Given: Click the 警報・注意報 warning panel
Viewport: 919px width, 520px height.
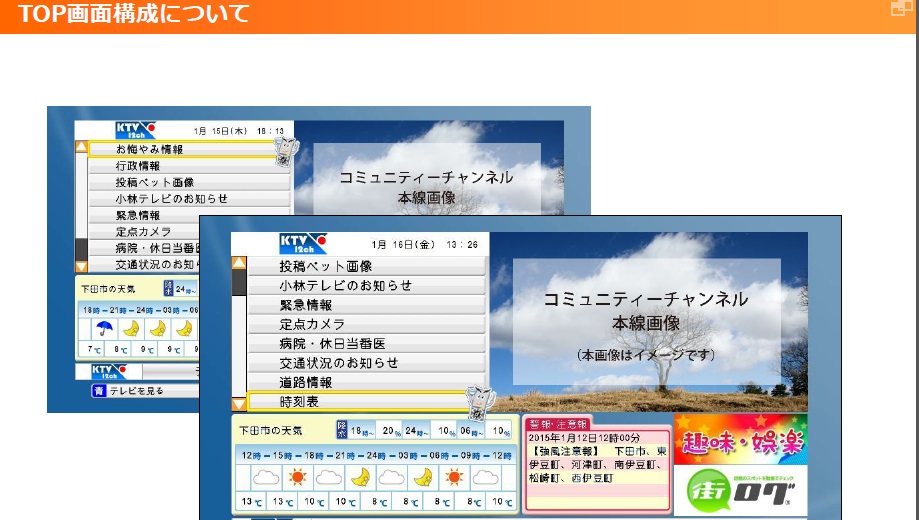Looking at the screenshot, I should tap(596, 465).
